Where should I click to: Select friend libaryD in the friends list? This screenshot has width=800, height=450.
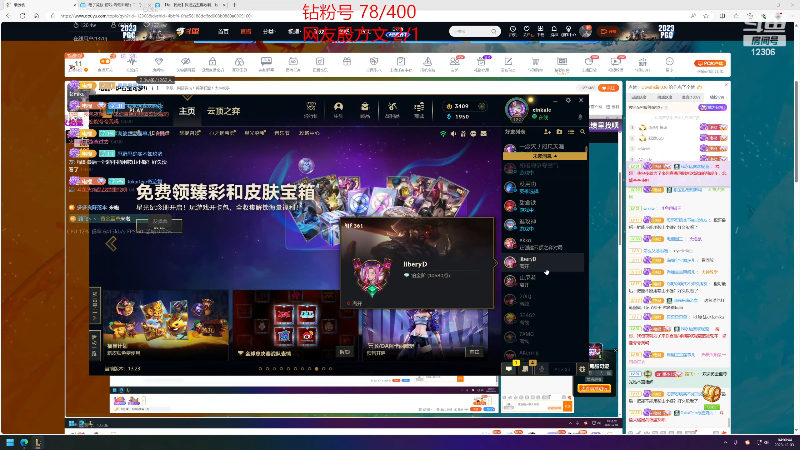pyautogui.click(x=543, y=262)
